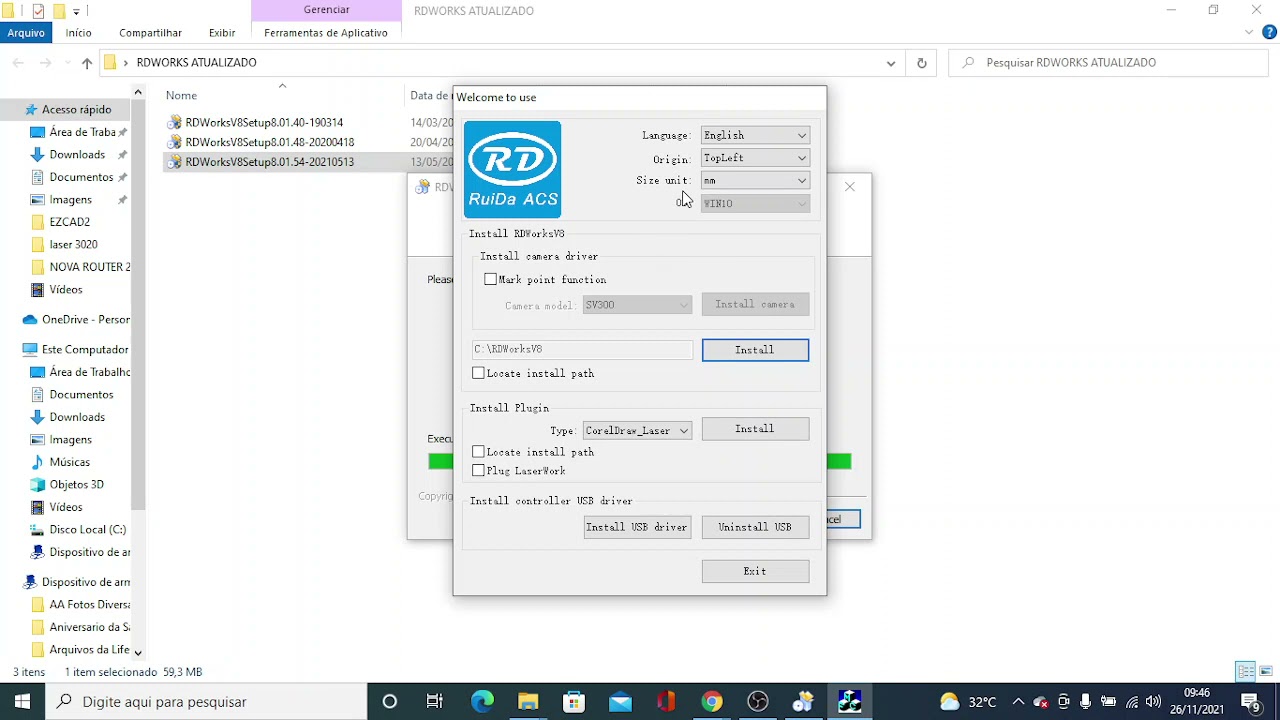Show hidden system tray icons chevron
The width and height of the screenshot is (1280, 720).
point(1018,702)
